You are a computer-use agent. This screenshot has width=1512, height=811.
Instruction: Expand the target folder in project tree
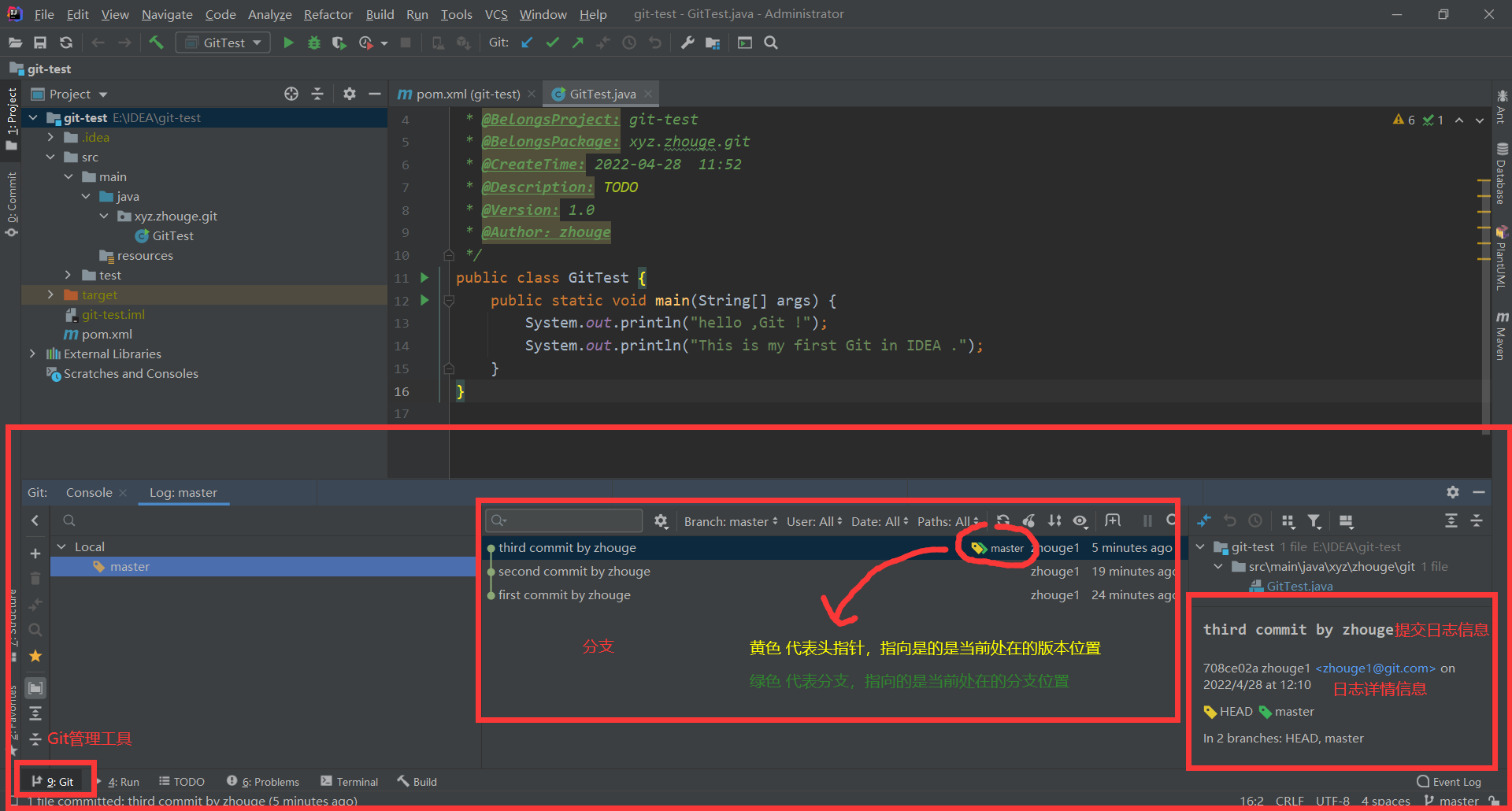(x=50, y=294)
